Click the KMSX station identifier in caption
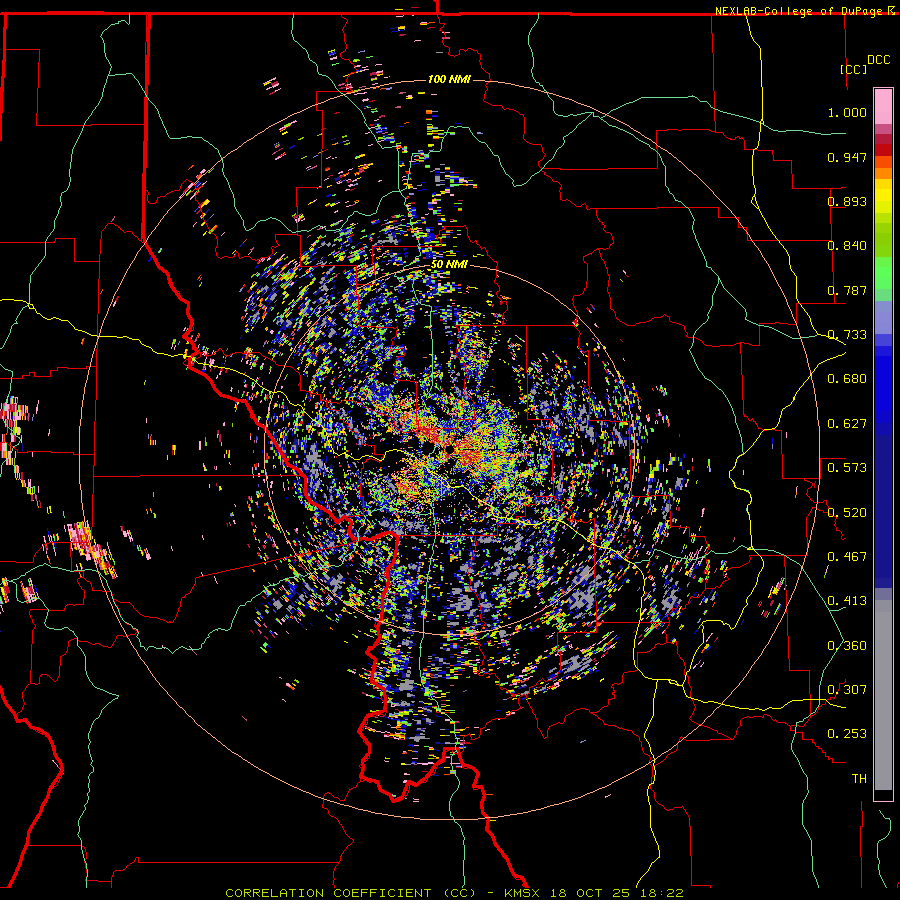 [522, 893]
